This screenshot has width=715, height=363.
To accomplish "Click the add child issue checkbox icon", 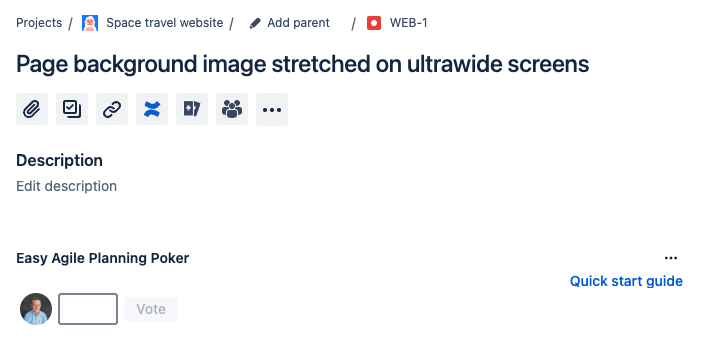I will [72, 109].
